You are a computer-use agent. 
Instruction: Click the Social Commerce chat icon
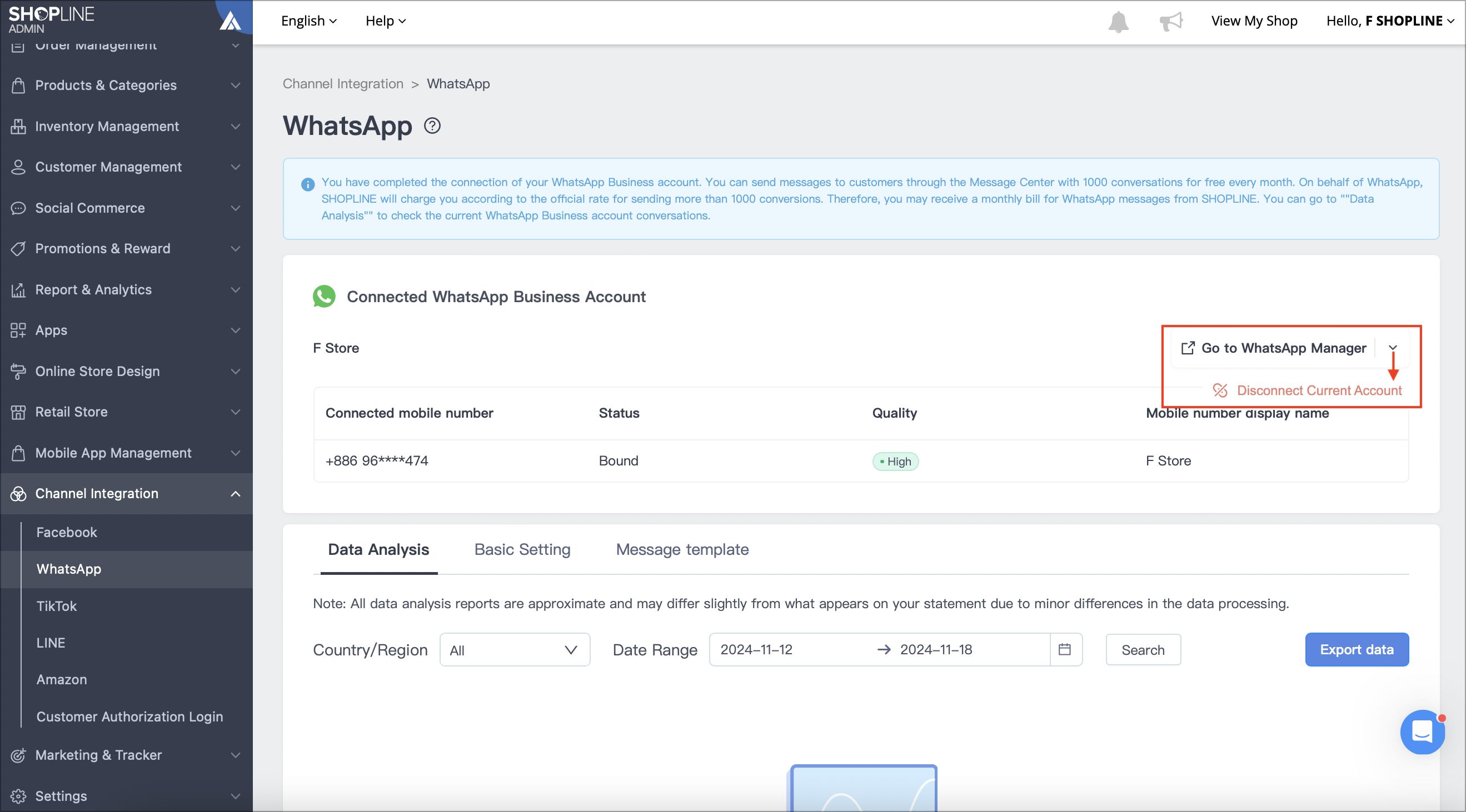pyautogui.click(x=18, y=208)
